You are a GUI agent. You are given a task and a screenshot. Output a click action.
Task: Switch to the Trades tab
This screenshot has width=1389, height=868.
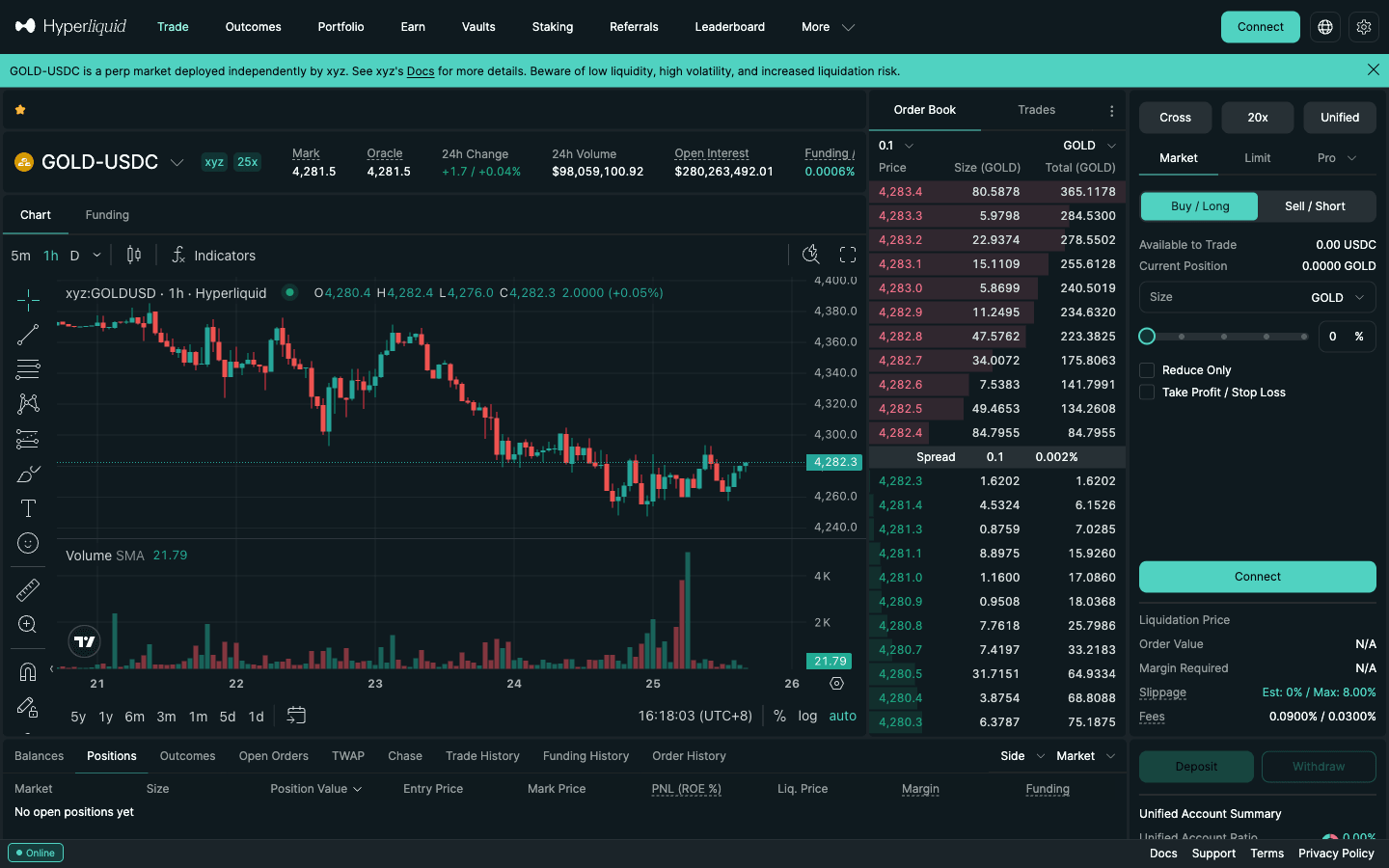pos(1037,110)
